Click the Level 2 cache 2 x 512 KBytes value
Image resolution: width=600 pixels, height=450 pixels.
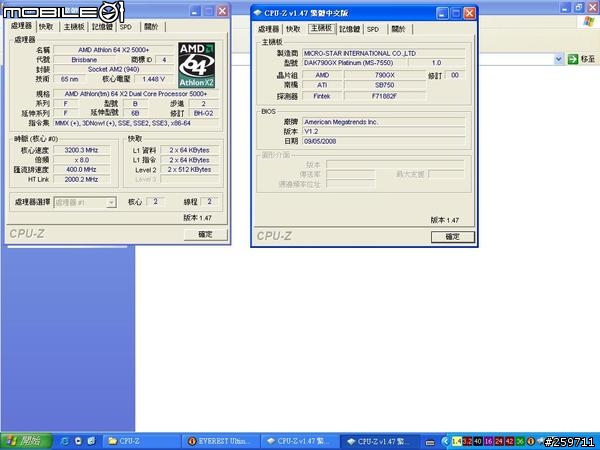pyautogui.click(x=189, y=170)
